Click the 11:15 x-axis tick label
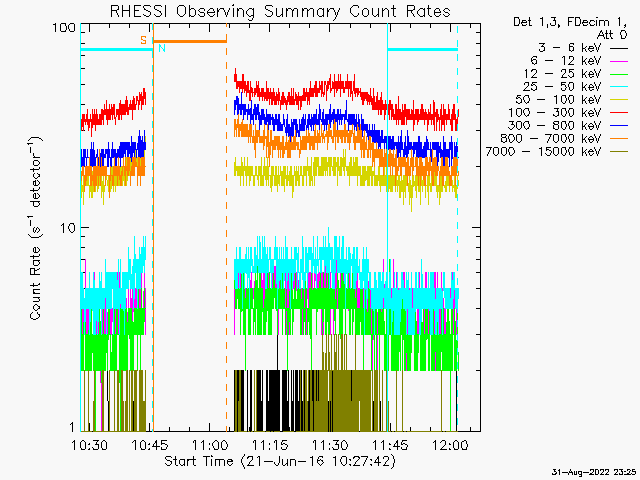Screen dimensions: 640x480 [x=270, y=445]
